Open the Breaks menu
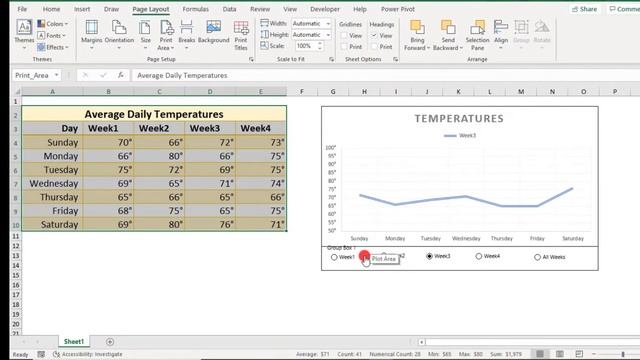 click(x=187, y=35)
